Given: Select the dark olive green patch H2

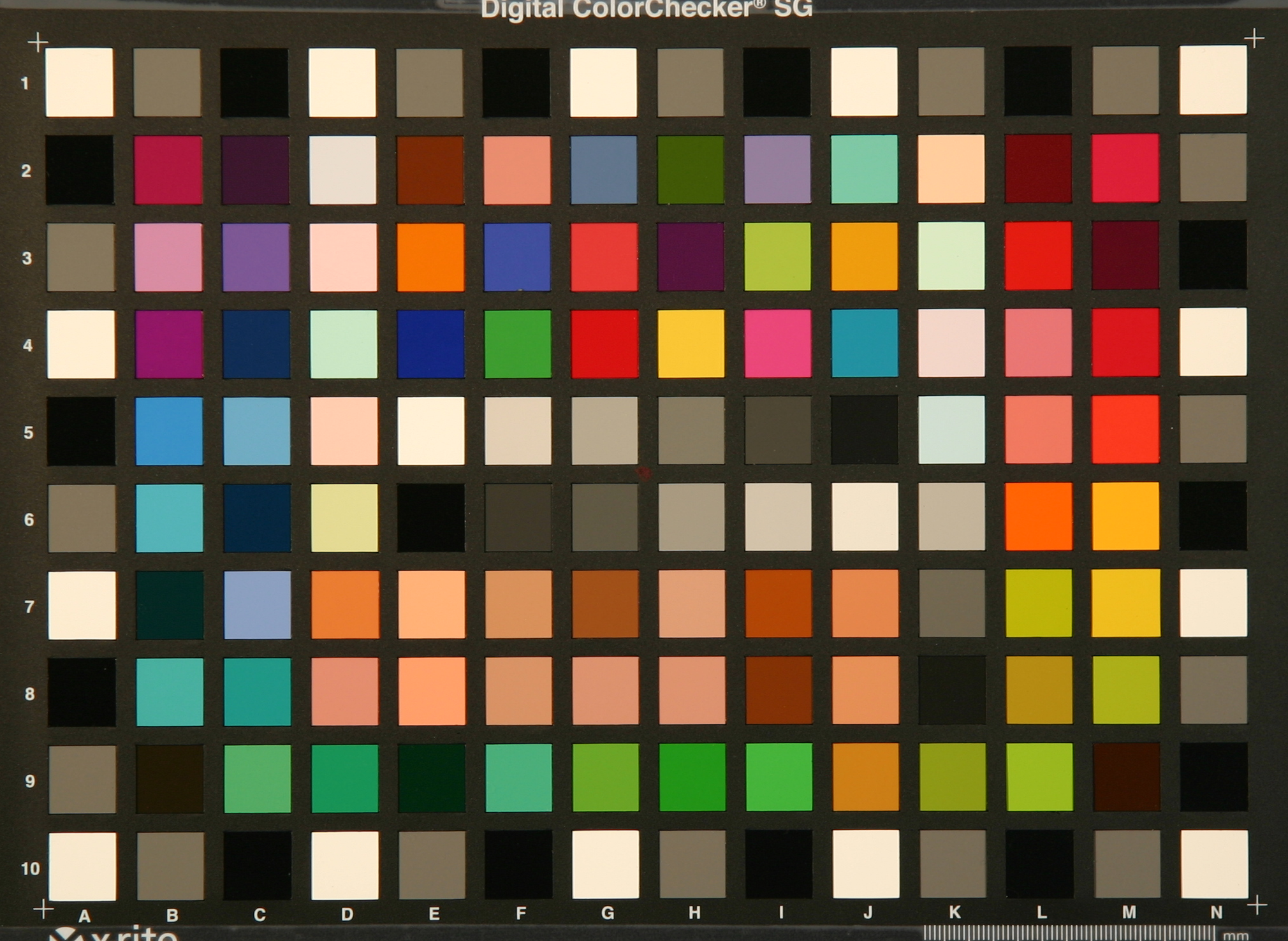Looking at the screenshot, I should coord(691,169).
